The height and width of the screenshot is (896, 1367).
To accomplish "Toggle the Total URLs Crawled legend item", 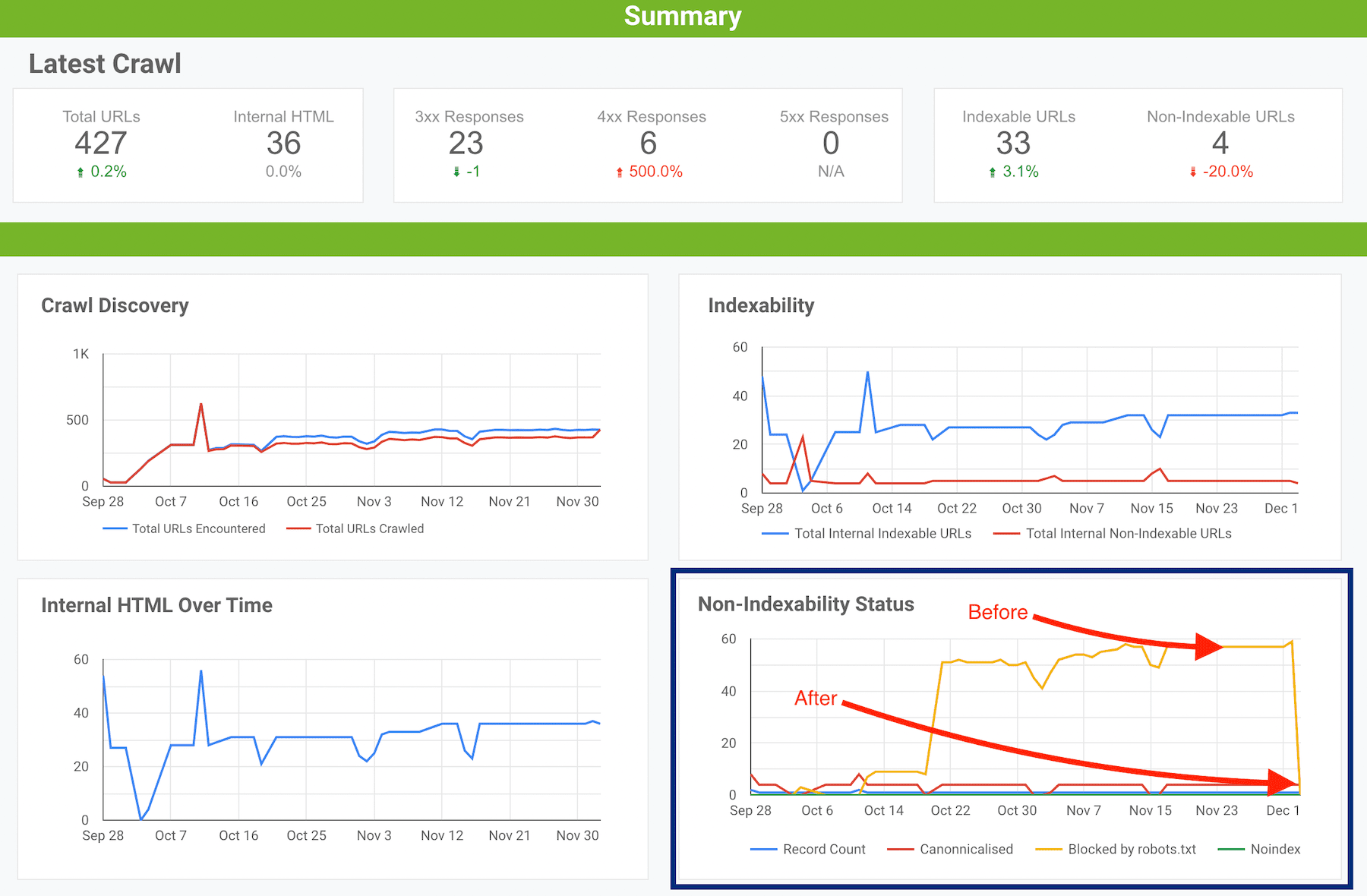I will point(355,528).
